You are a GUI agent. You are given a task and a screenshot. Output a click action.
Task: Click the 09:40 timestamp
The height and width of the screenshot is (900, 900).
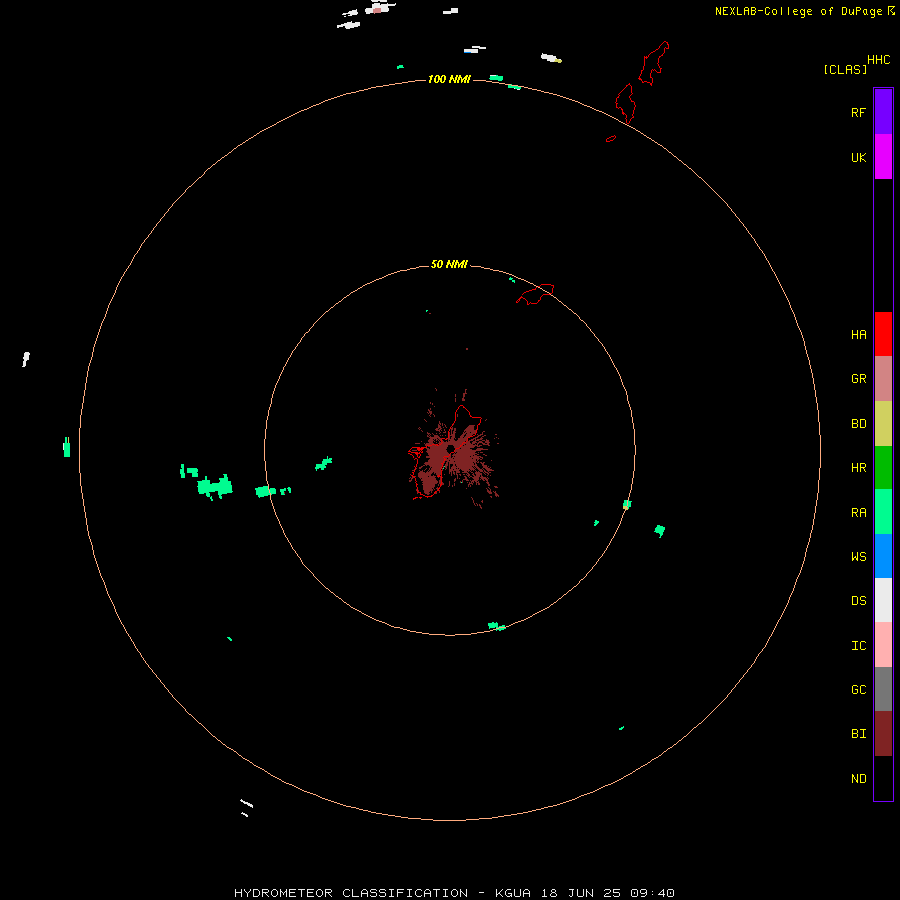pos(652,893)
